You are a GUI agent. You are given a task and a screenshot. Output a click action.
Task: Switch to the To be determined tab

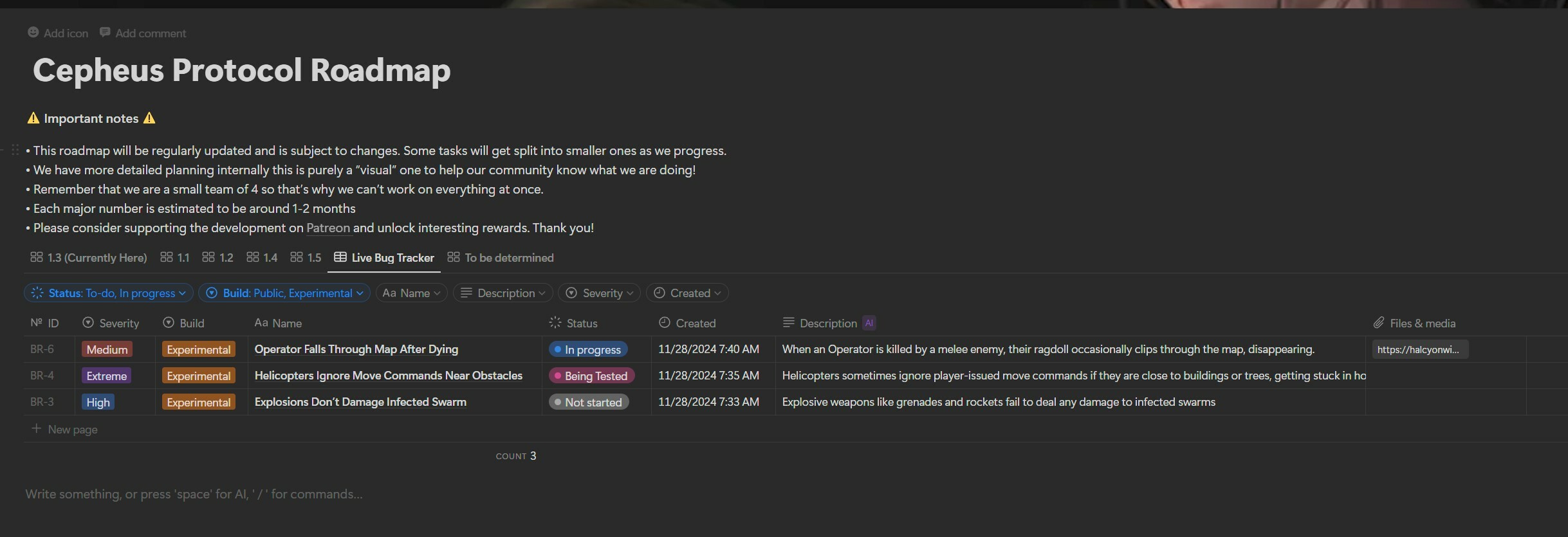point(501,258)
